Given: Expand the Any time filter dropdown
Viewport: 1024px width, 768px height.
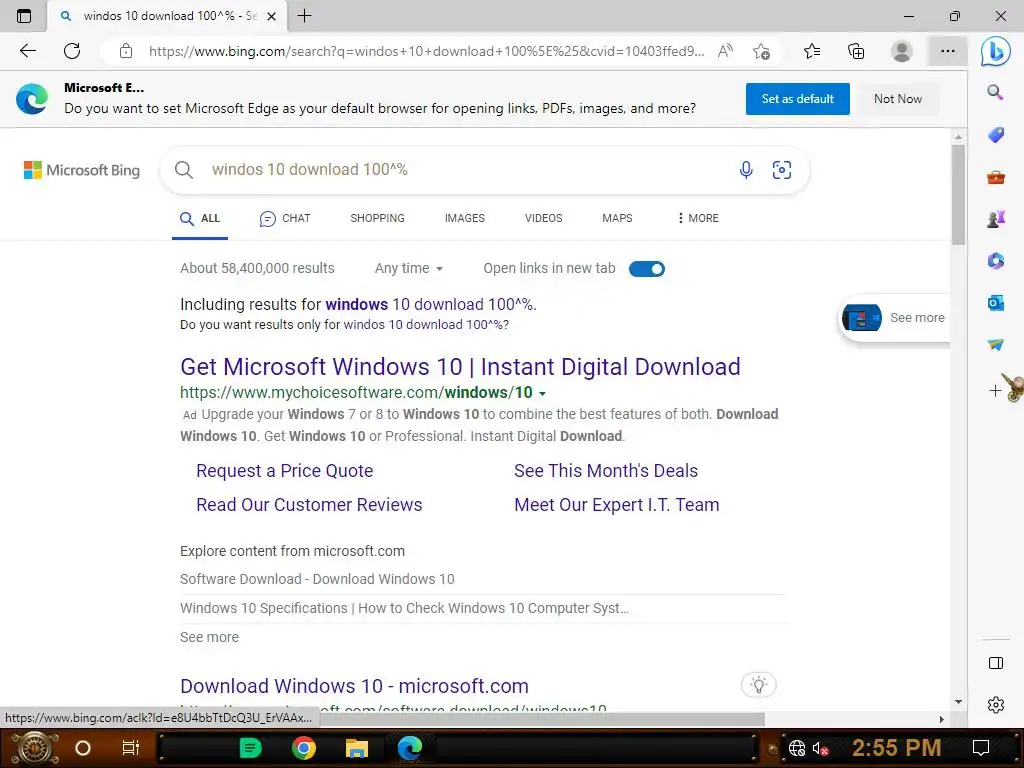Looking at the screenshot, I should coord(409,268).
